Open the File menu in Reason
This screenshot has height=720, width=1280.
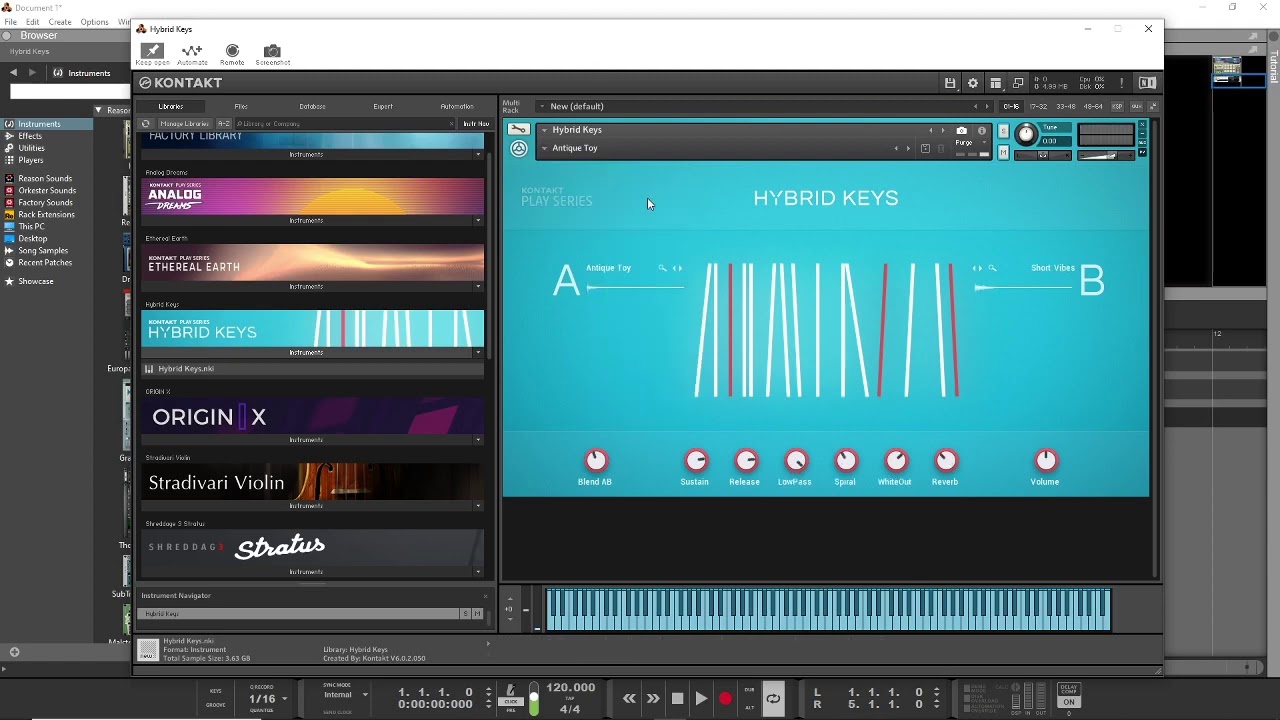coord(10,22)
